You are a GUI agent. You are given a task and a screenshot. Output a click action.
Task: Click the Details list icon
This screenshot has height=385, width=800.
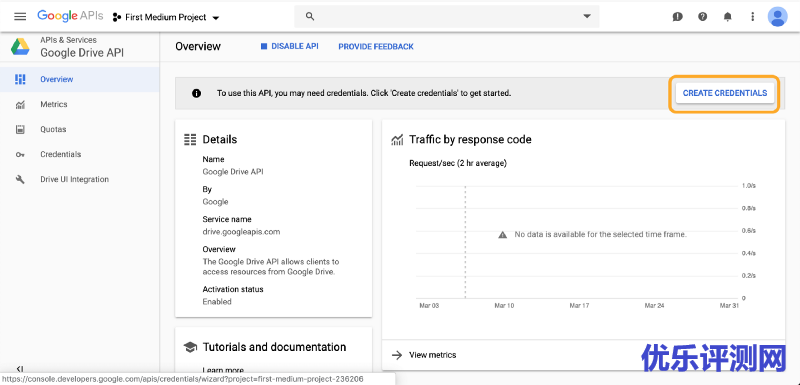tap(190, 140)
